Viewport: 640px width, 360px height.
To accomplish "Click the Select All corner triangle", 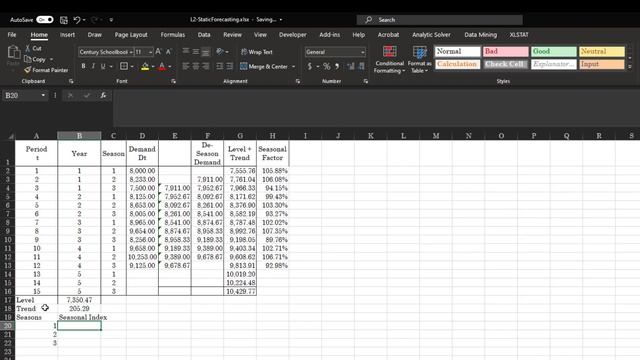I will [11, 136].
